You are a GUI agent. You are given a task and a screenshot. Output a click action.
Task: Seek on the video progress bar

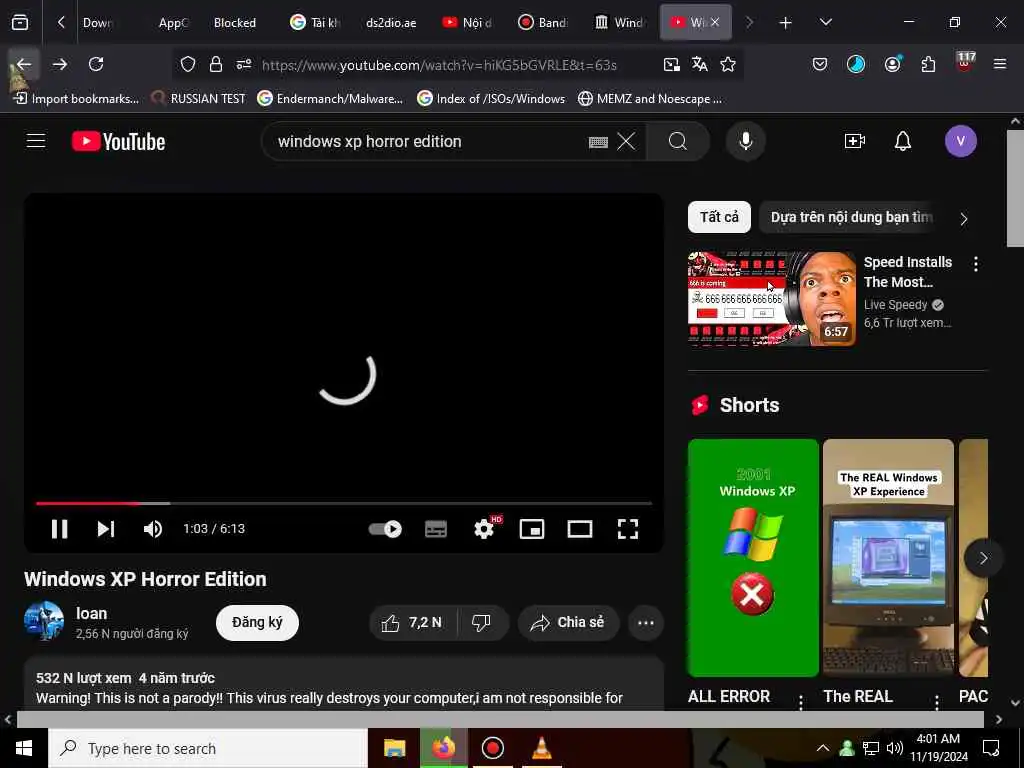[344, 504]
